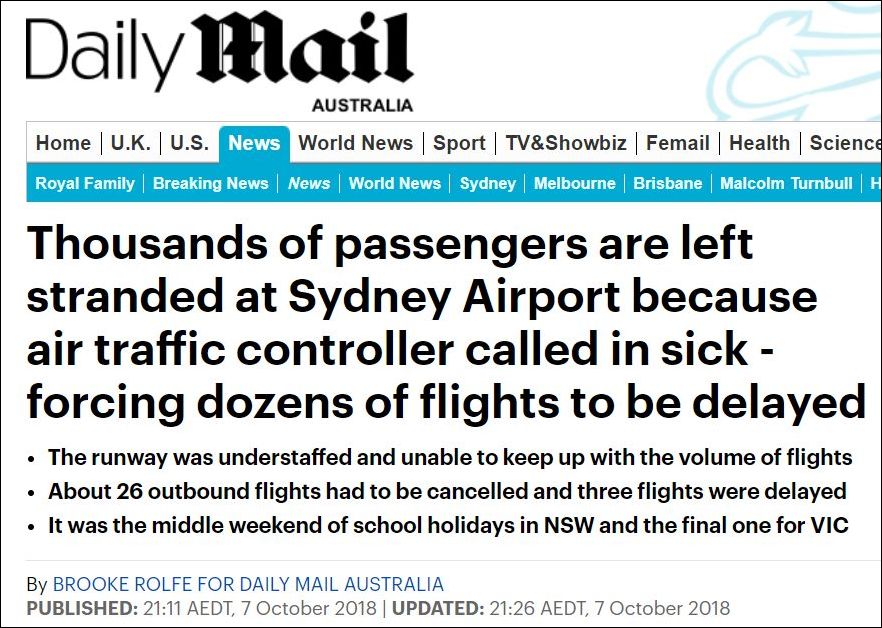
Task: Switch to World News main tab
Action: (355, 143)
